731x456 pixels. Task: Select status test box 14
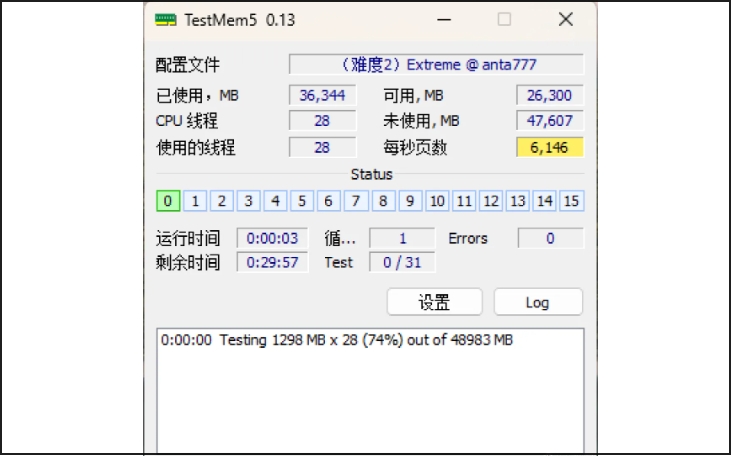[545, 201]
